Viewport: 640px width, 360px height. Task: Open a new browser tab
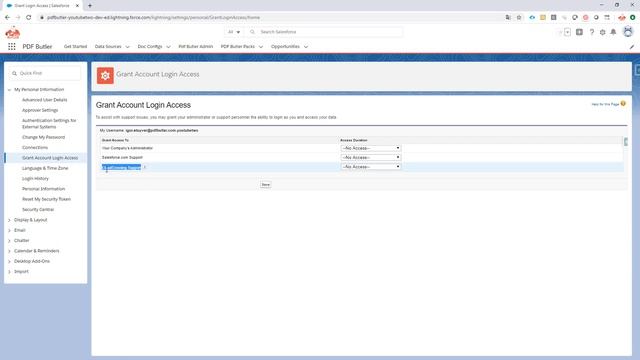[x=90, y=6]
